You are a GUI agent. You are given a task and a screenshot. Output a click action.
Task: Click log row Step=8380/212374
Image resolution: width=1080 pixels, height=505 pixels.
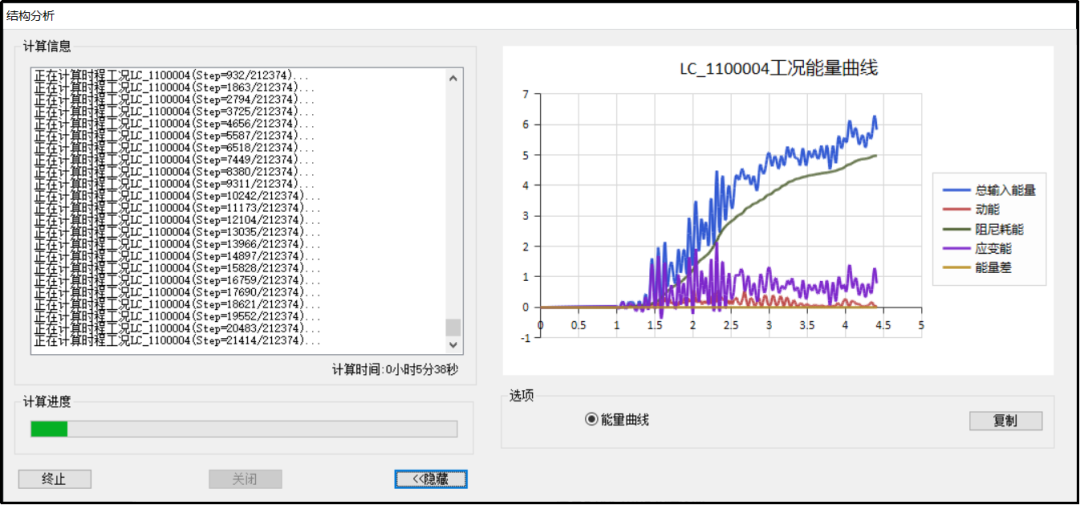point(175,172)
